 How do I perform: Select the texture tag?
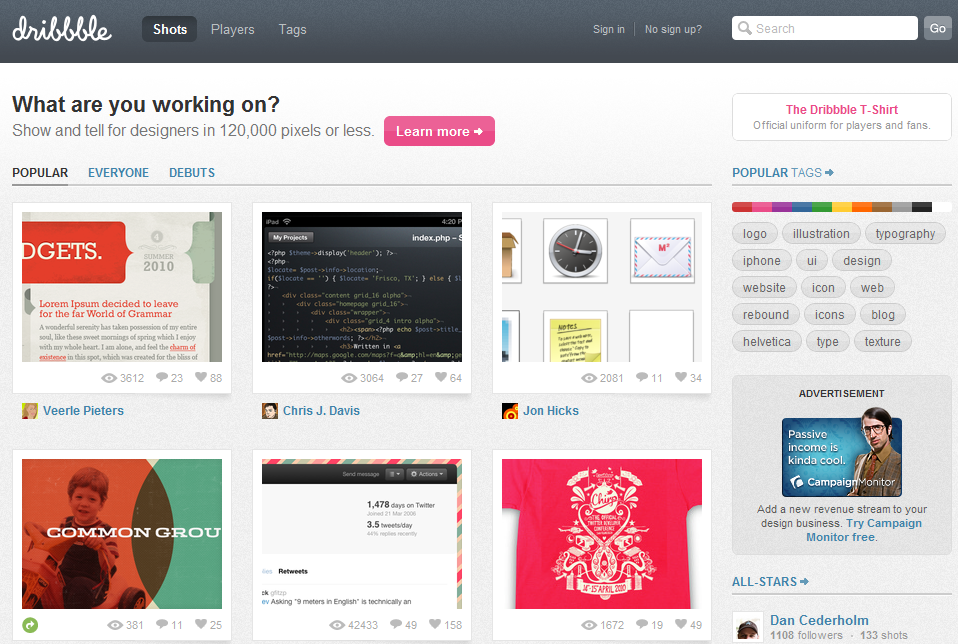(x=882, y=342)
